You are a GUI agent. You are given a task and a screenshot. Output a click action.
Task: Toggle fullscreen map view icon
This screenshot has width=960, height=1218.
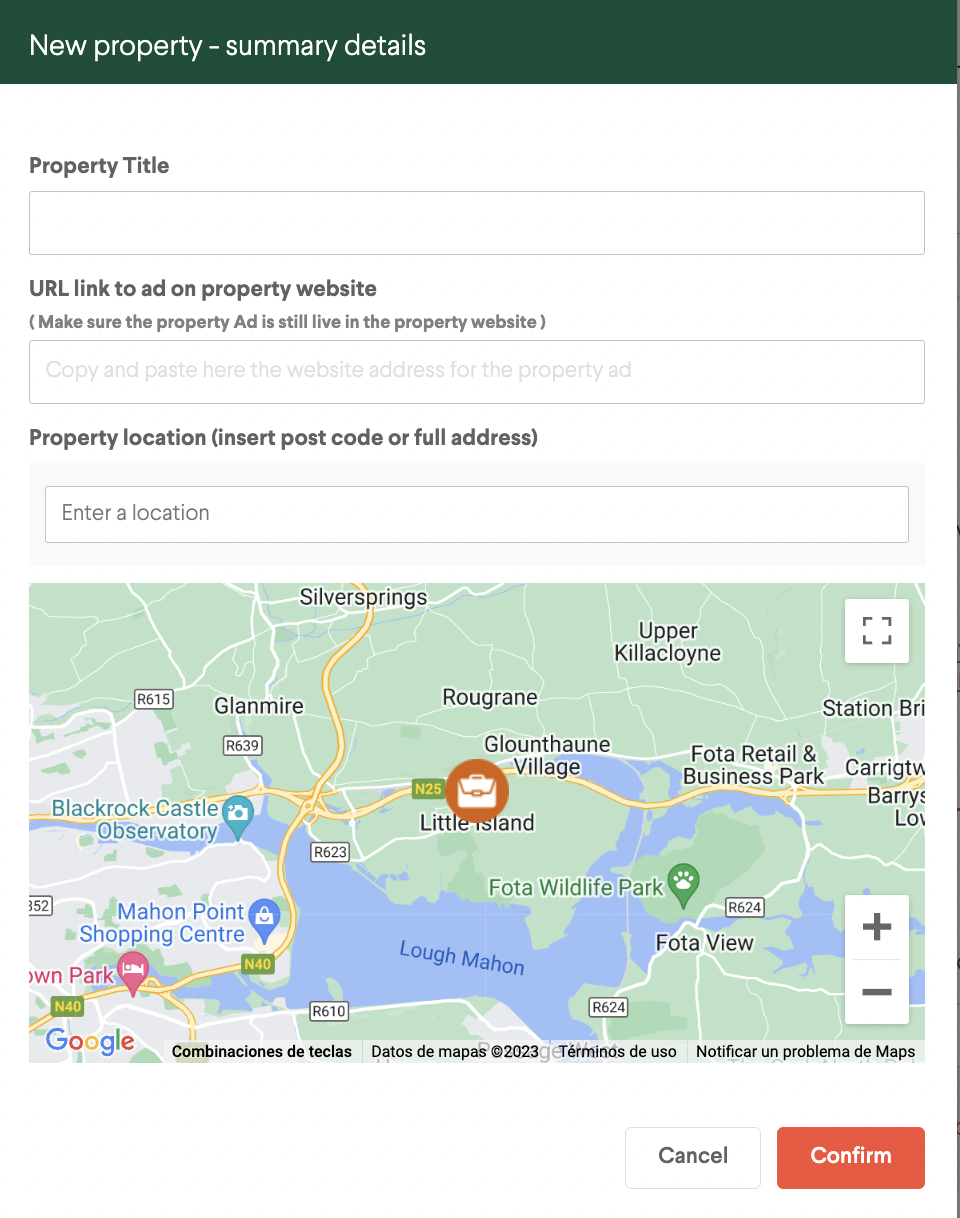click(x=877, y=631)
